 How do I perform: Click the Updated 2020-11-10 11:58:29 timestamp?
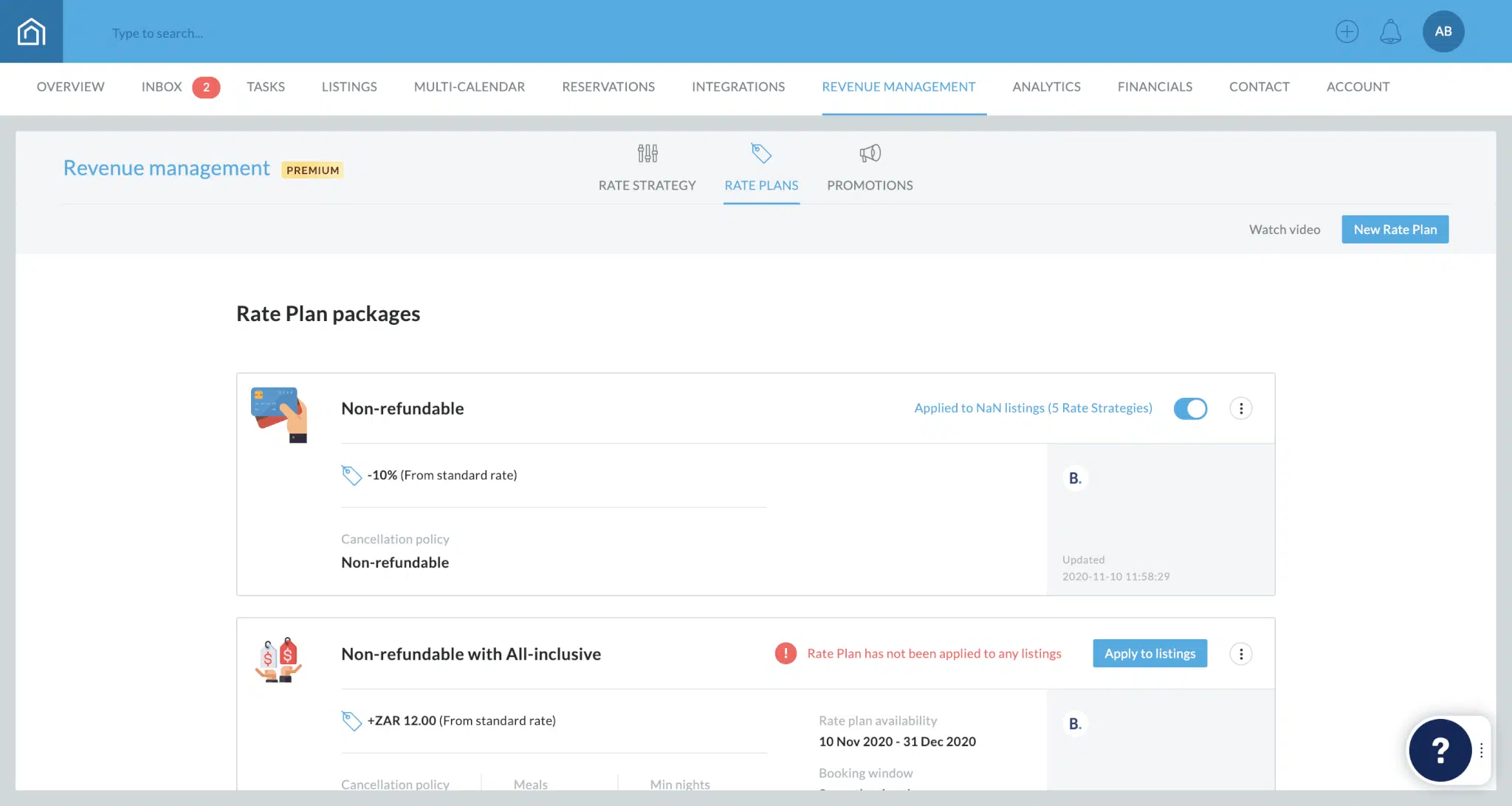[1116, 568]
